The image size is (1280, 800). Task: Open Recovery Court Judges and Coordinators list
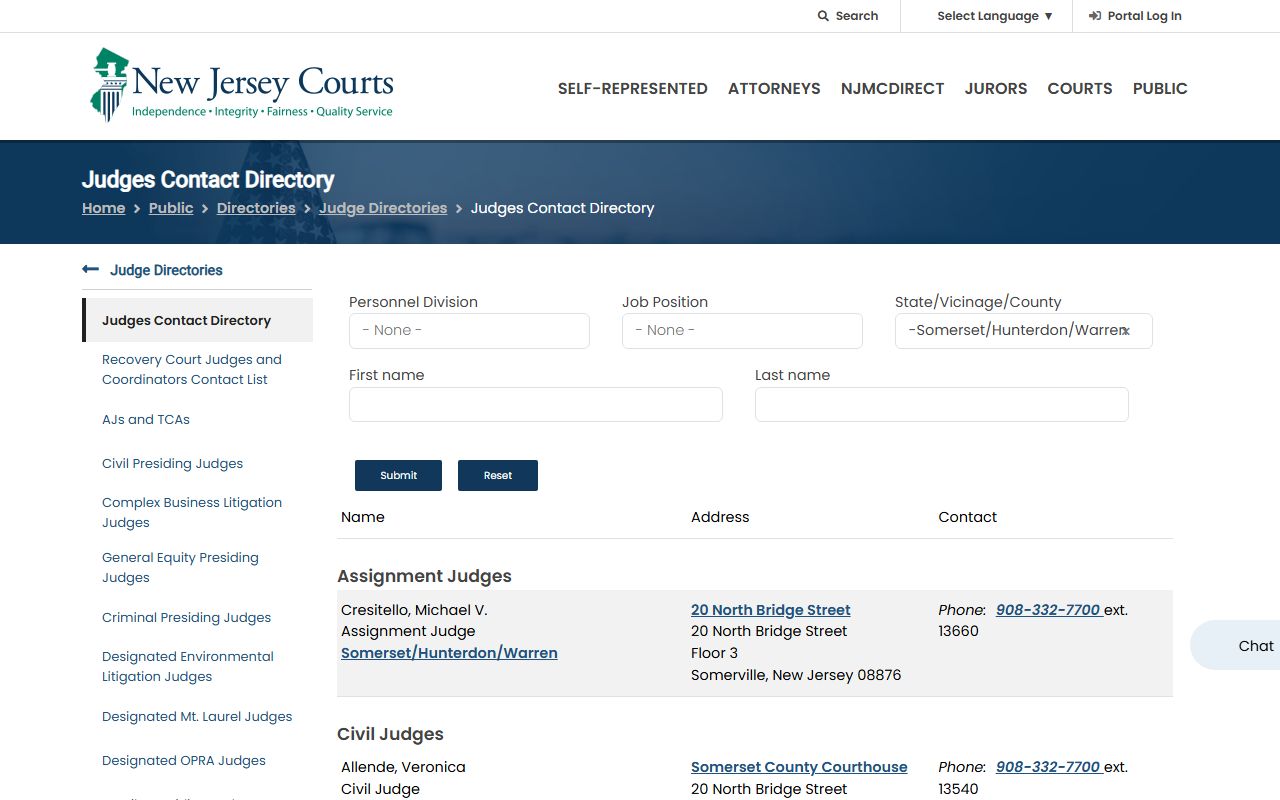point(192,369)
